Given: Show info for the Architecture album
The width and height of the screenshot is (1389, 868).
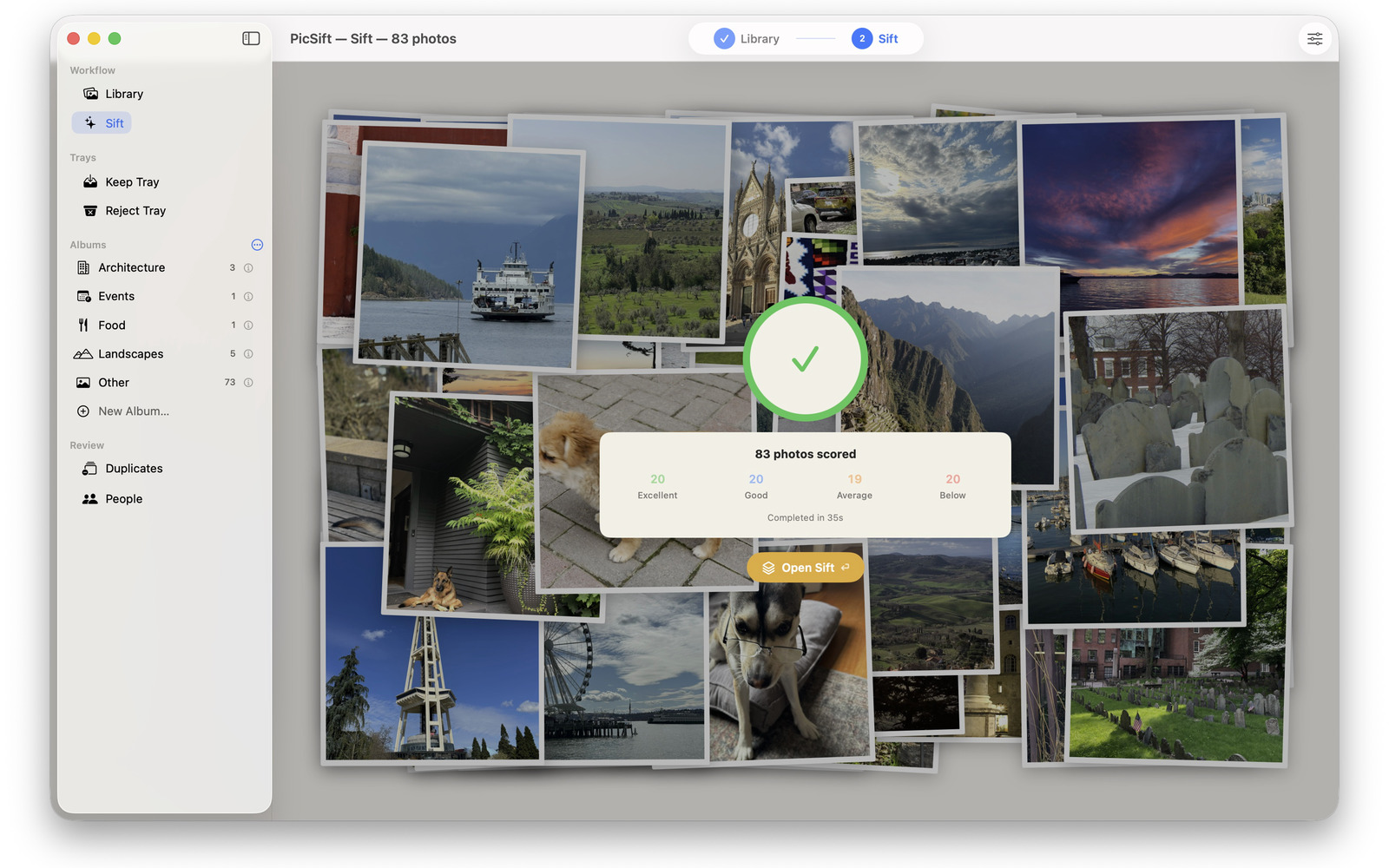Looking at the screenshot, I should coord(248,268).
